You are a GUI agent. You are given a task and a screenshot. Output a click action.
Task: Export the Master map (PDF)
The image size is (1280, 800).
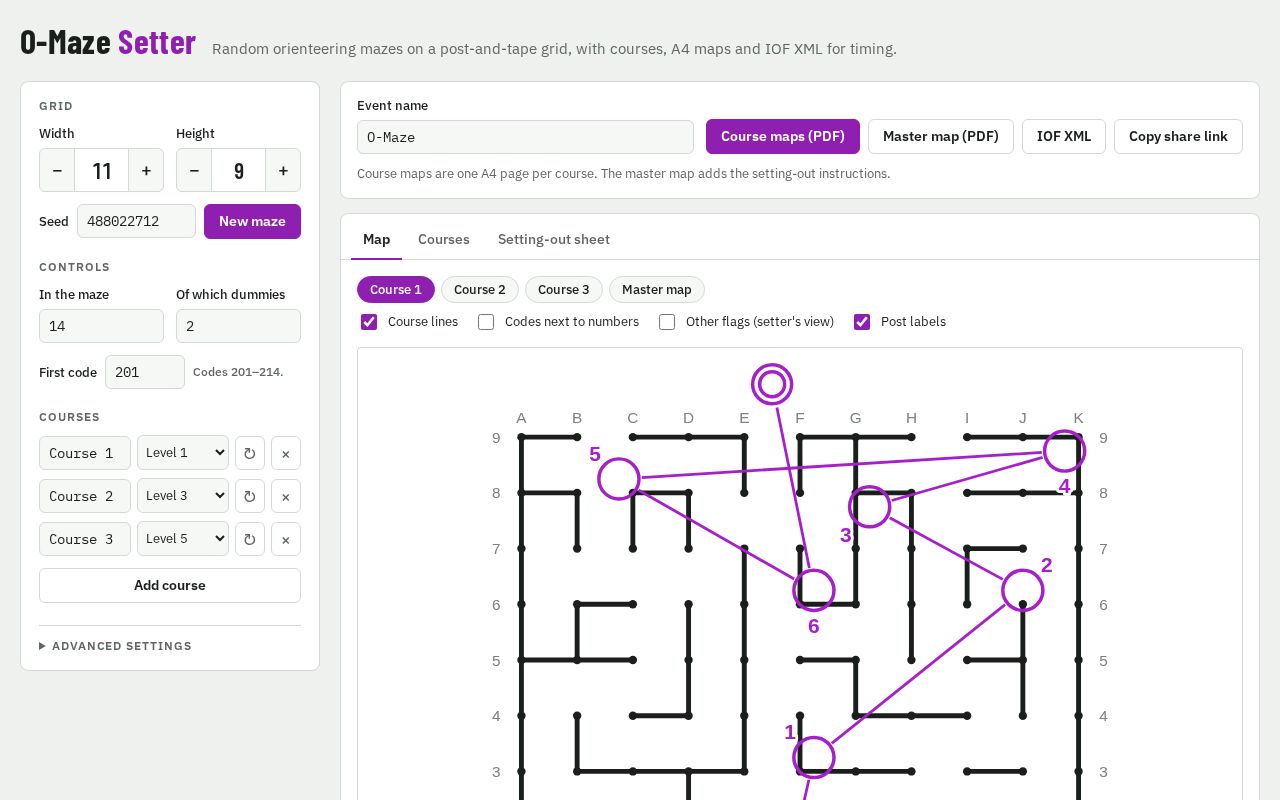941,137
